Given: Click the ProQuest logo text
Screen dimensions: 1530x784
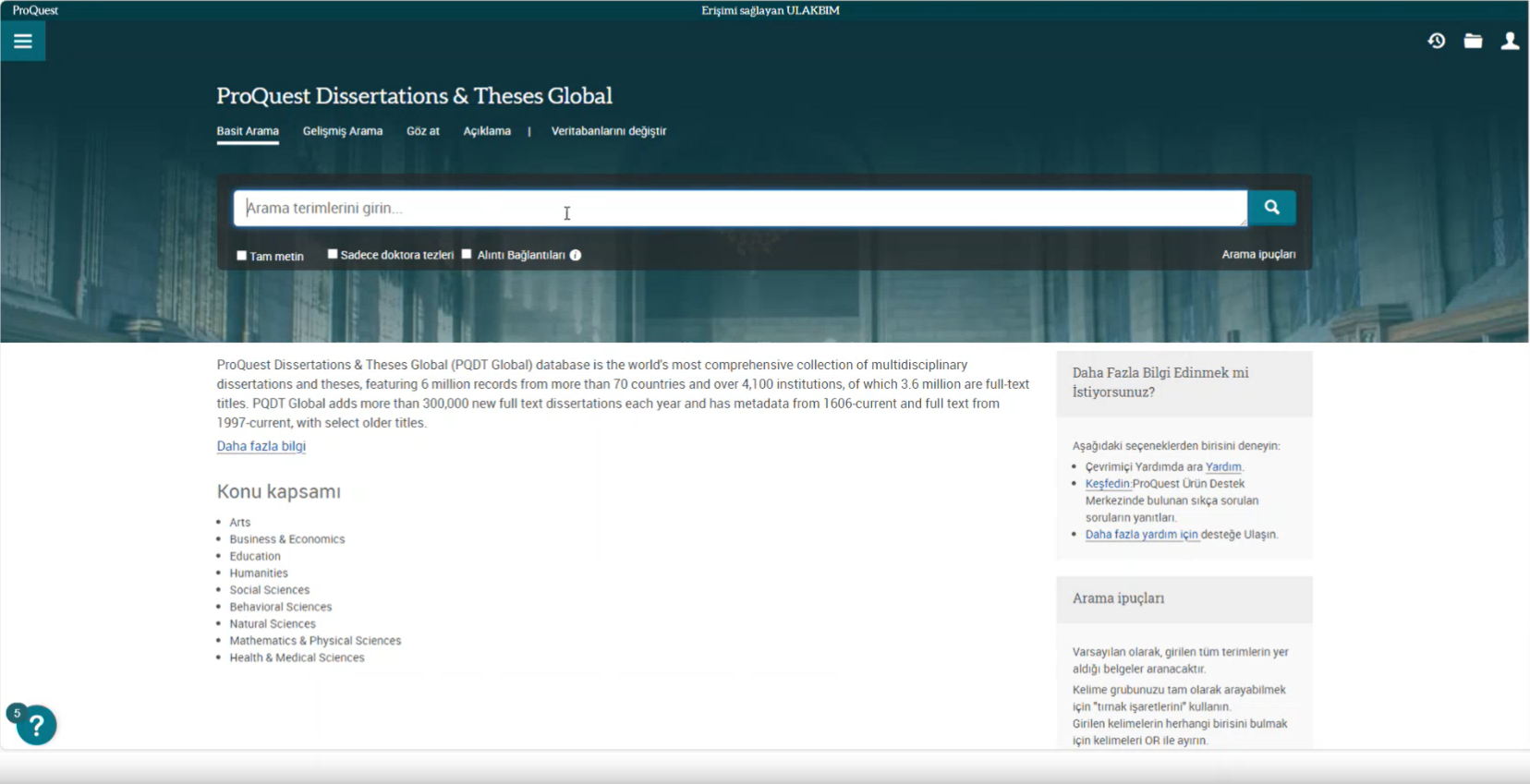Looking at the screenshot, I should 35,10.
